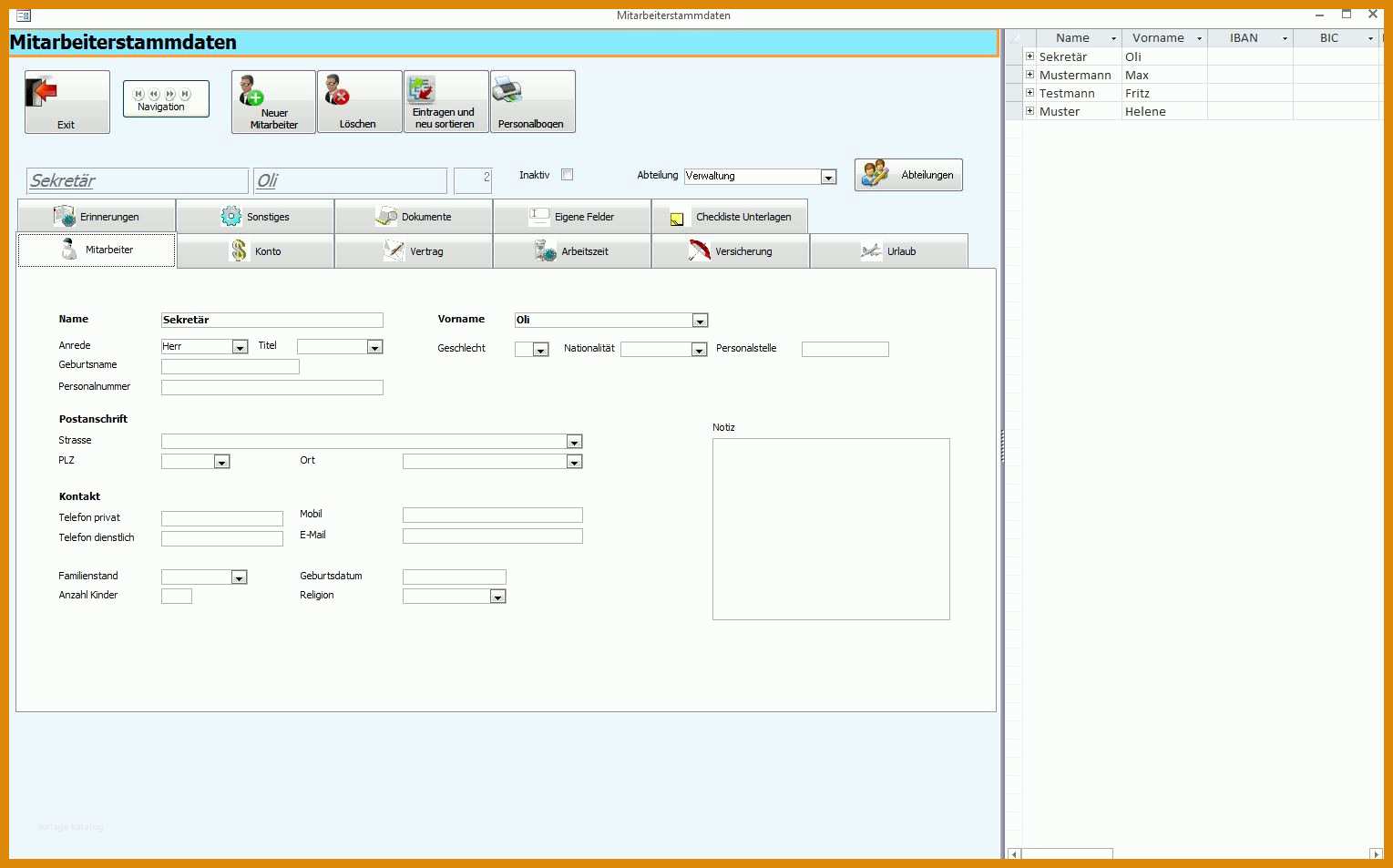The image size is (1393, 868).
Task: Open the Anrede dropdown
Action: tap(240, 347)
